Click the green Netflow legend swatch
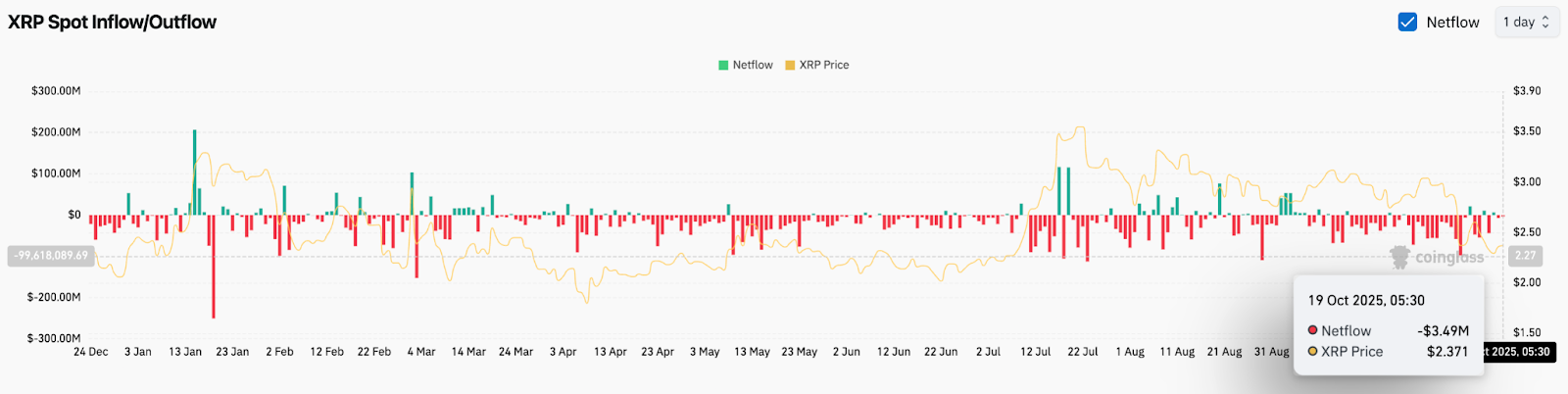This screenshot has width=1568, height=394. (x=723, y=65)
